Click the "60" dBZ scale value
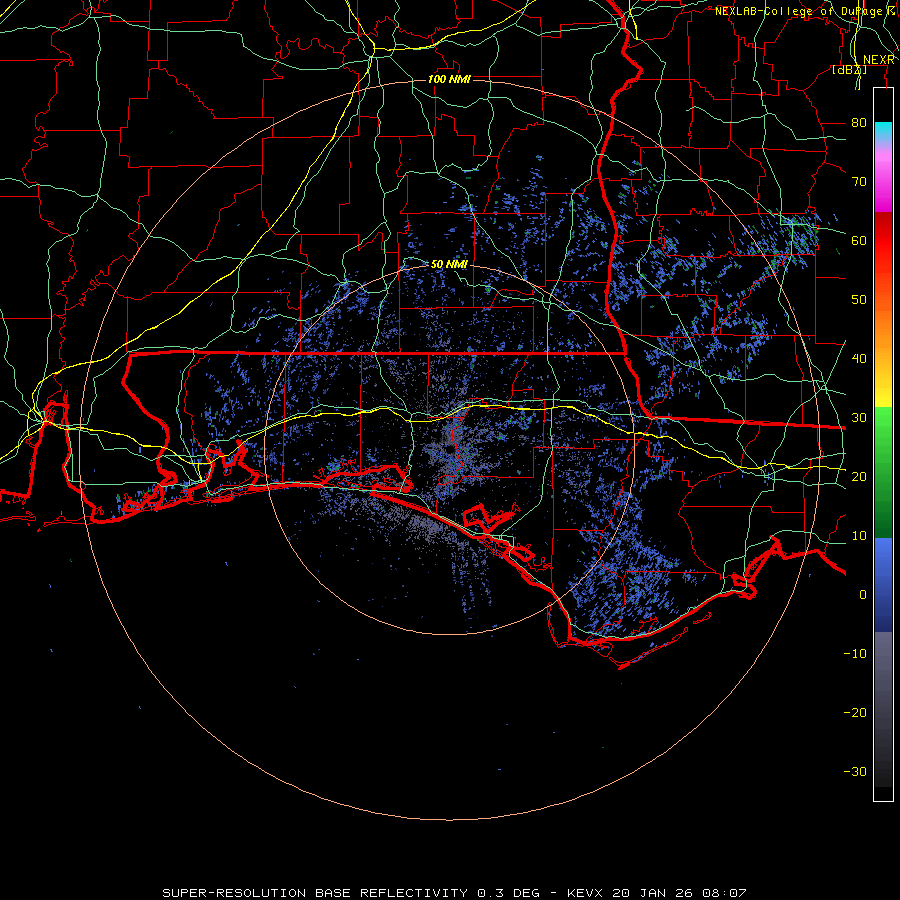Screen dimensions: 900x900 coord(859,240)
